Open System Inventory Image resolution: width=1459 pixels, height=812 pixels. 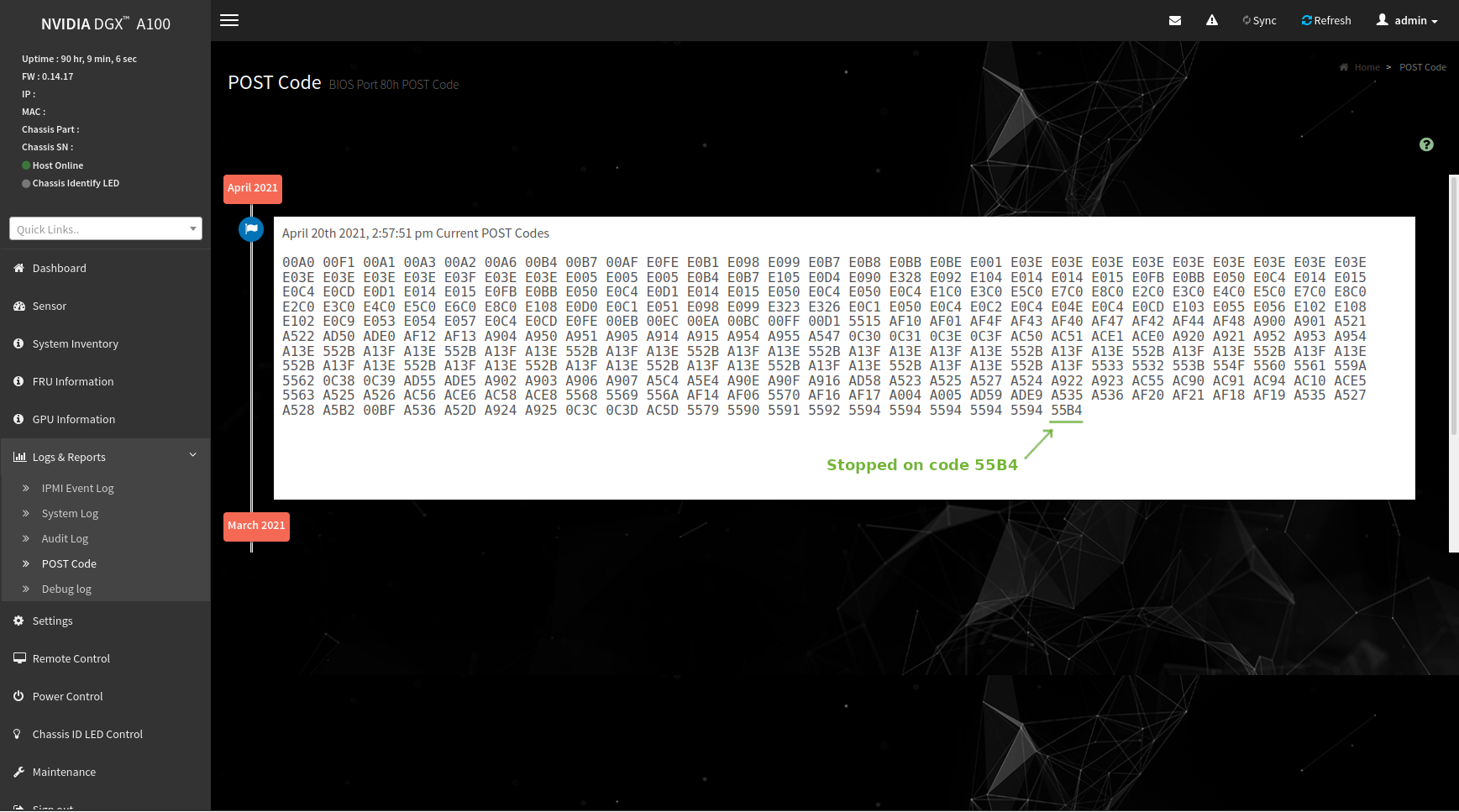tap(75, 343)
